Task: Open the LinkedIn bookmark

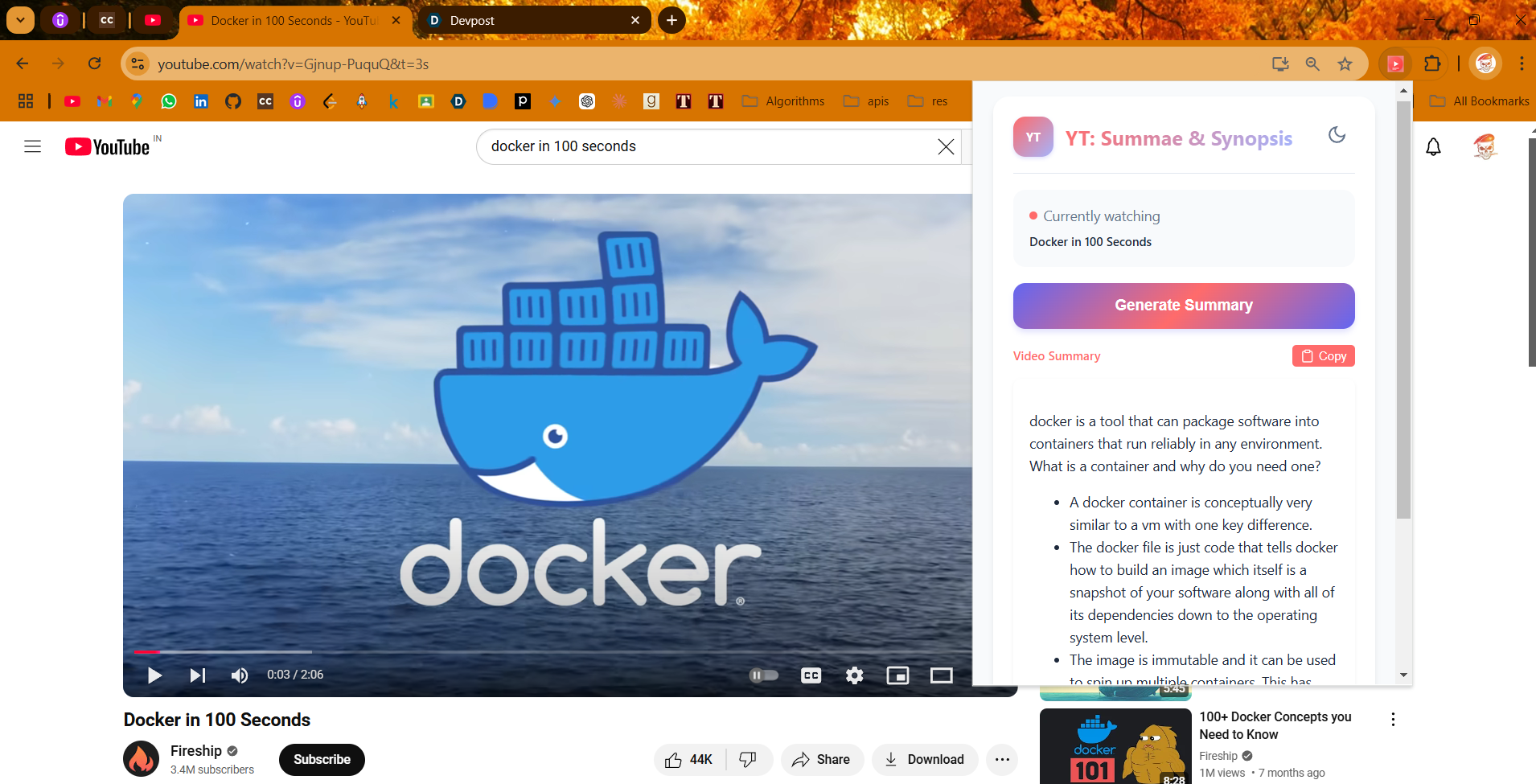Action: [x=201, y=101]
